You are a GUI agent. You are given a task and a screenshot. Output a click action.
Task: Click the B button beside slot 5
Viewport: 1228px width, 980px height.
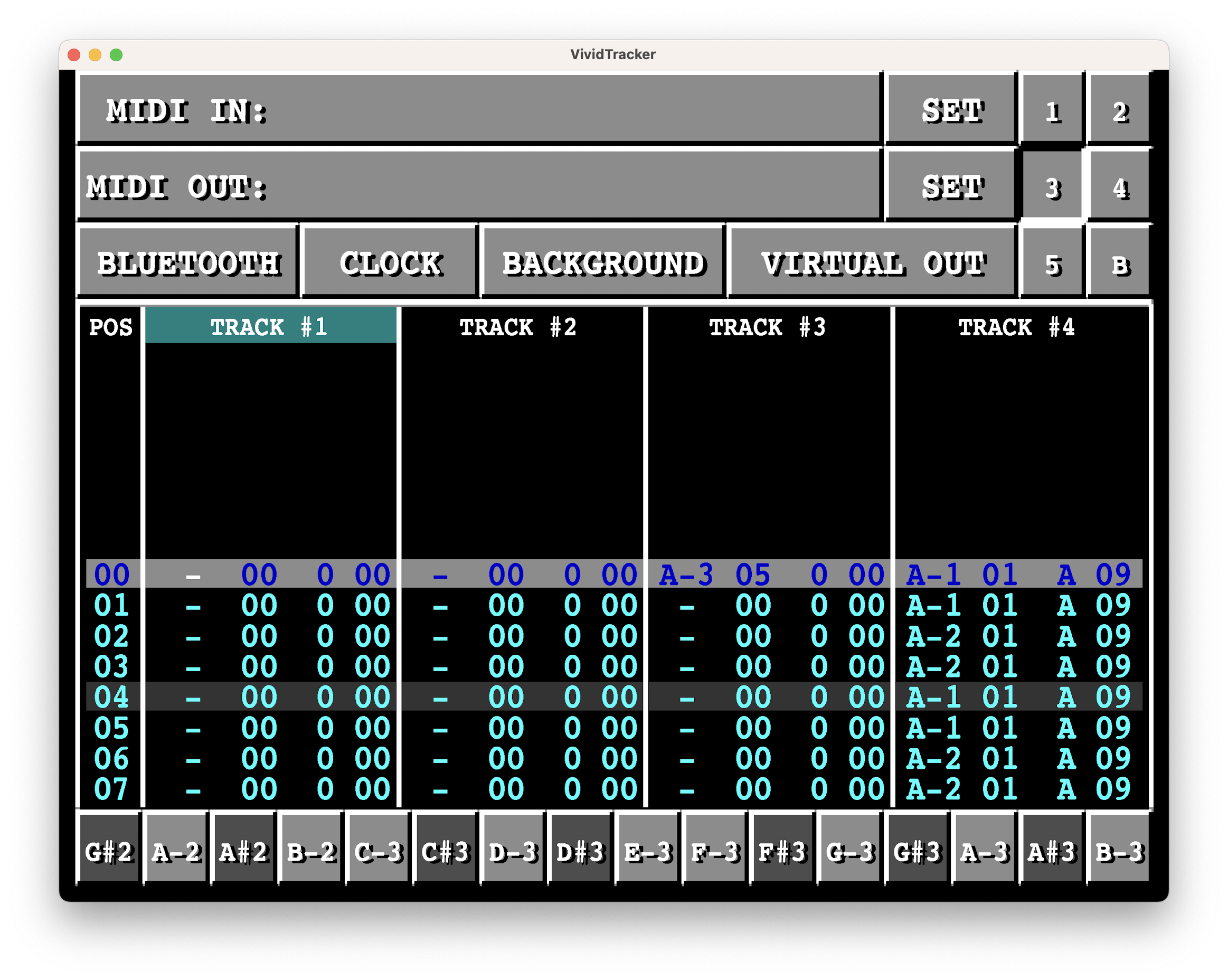click(x=1119, y=265)
